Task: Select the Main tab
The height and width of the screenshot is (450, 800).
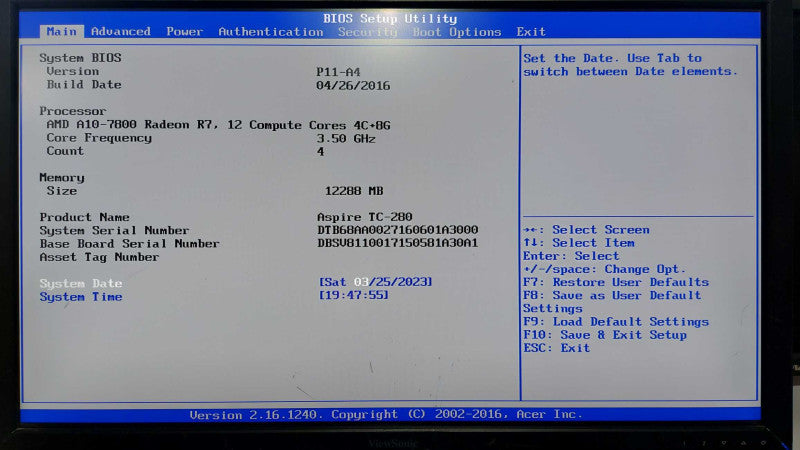Action: (61, 32)
